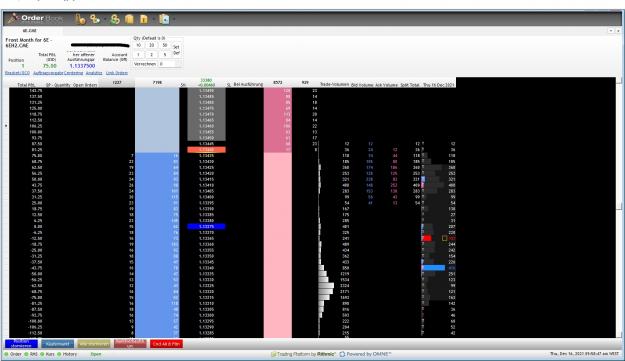Screen dimensions: 625x361
Task: Set quantity preset to 20
Action: tap(151, 45)
